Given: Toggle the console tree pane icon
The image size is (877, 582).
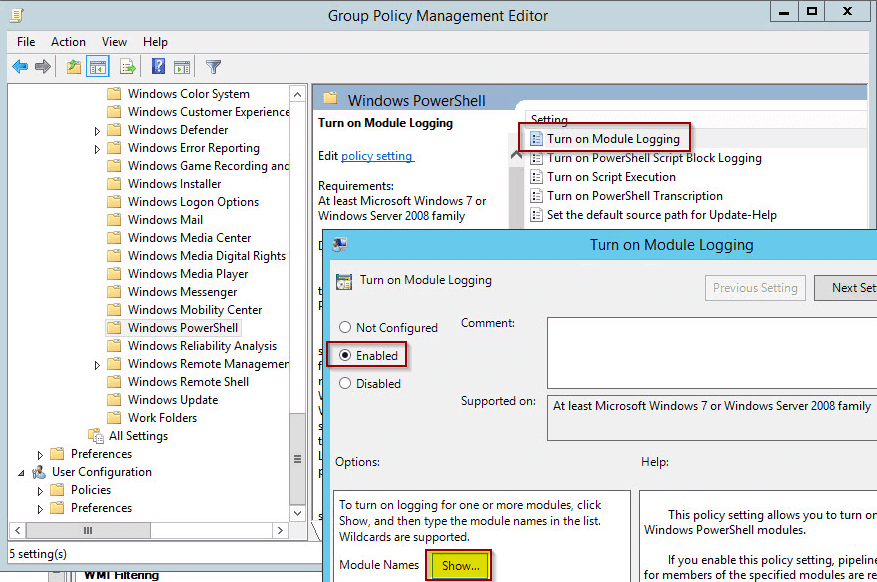Looking at the screenshot, I should tap(98, 67).
